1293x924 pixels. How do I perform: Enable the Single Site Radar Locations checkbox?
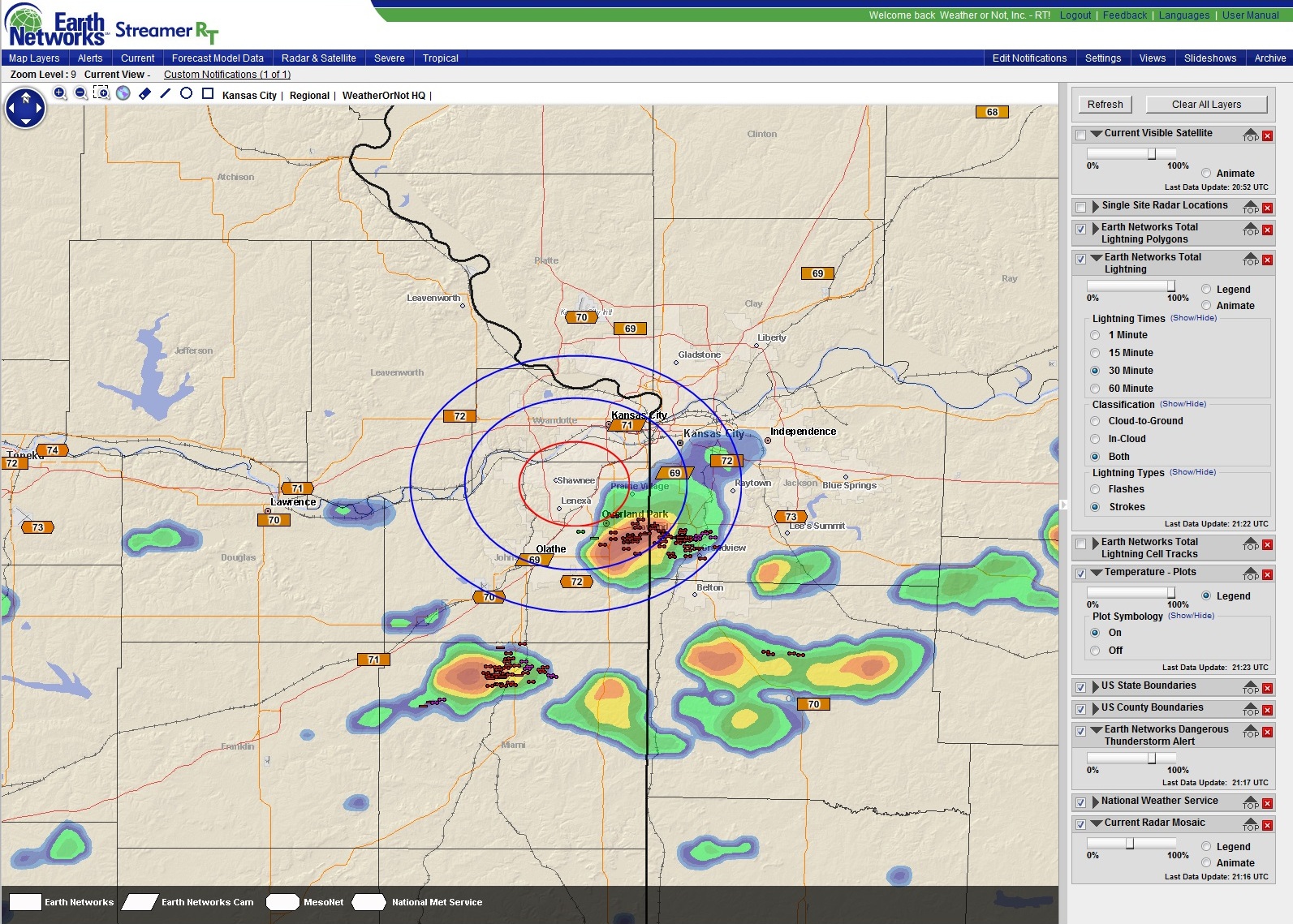point(1081,208)
